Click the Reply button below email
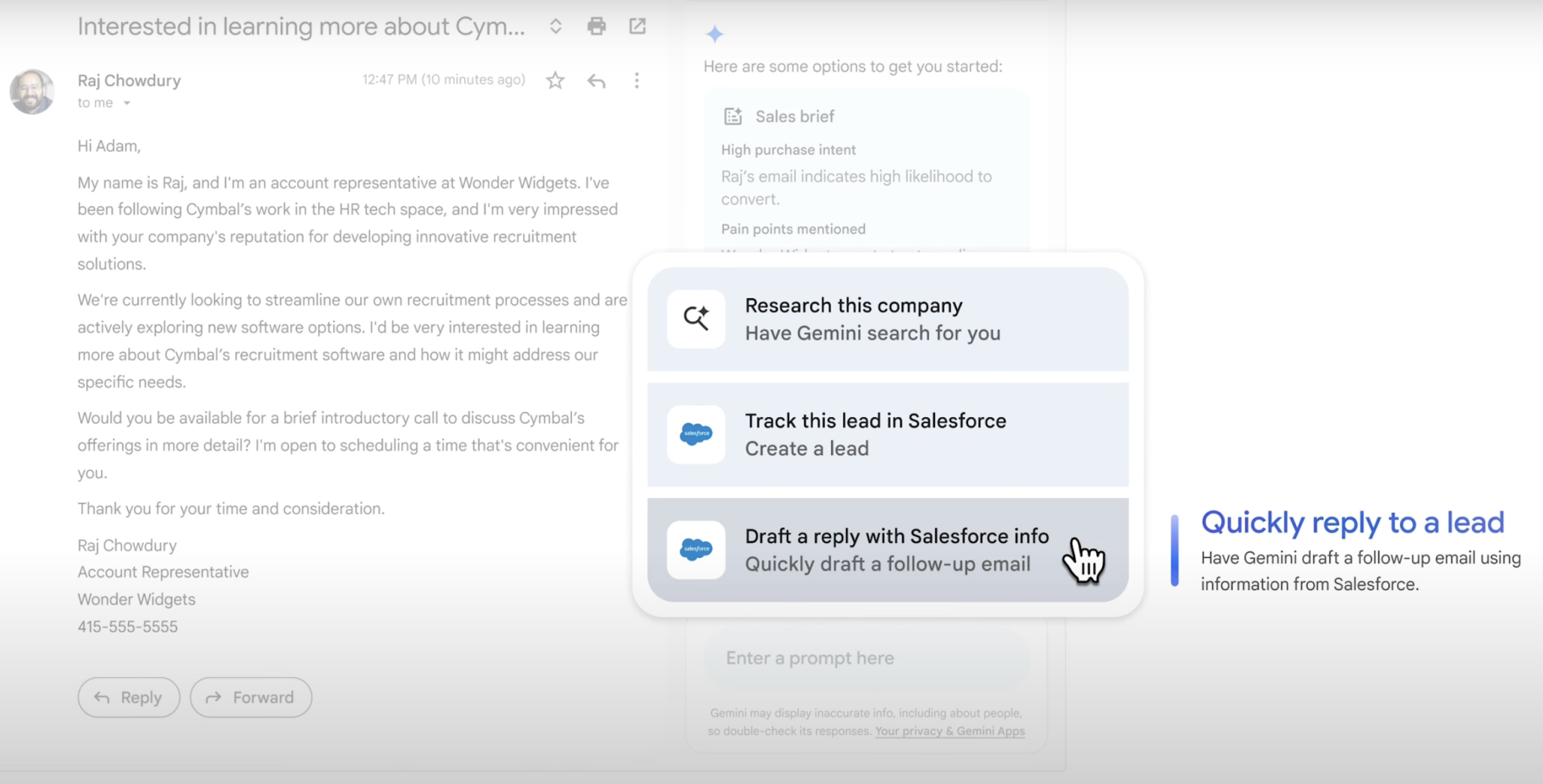 pos(129,697)
